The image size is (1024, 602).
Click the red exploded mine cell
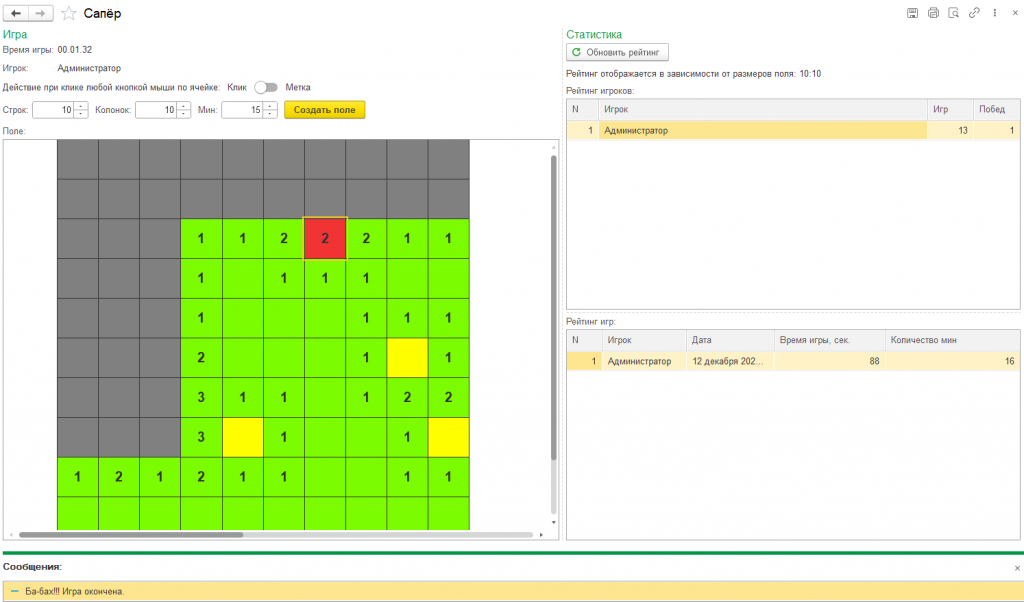pyautogui.click(x=325, y=238)
